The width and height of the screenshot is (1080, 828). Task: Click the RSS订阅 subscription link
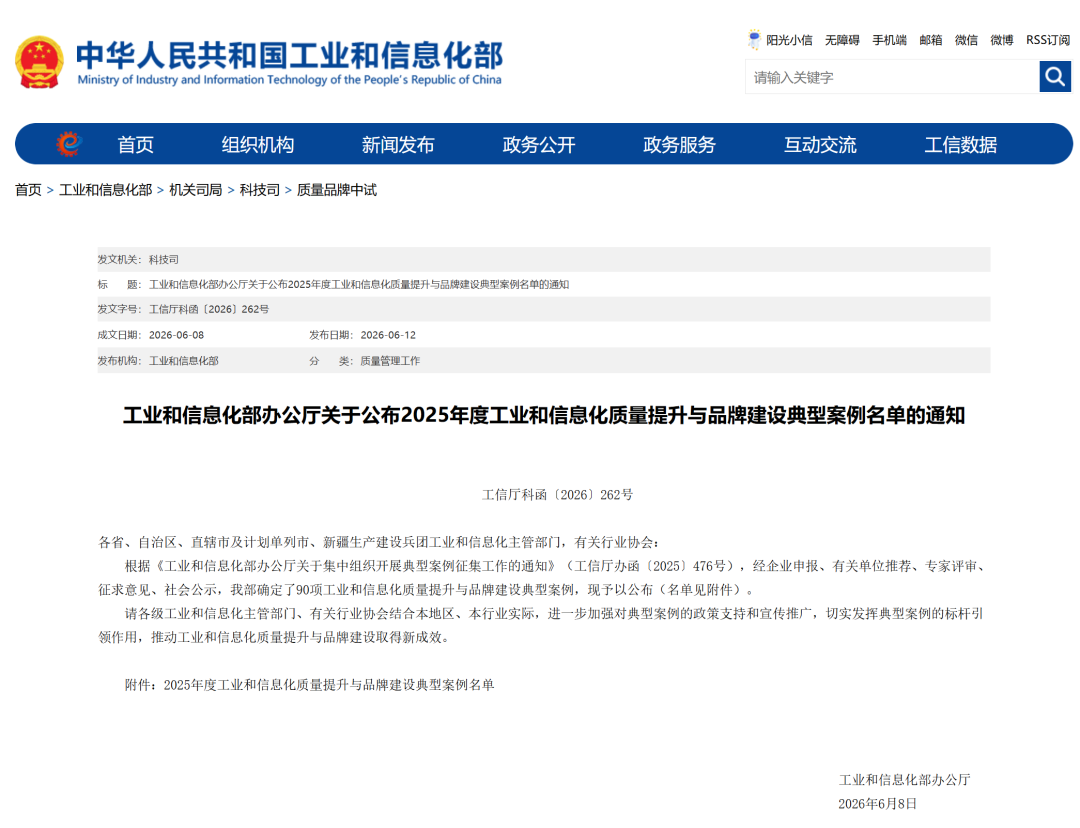point(1048,40)
